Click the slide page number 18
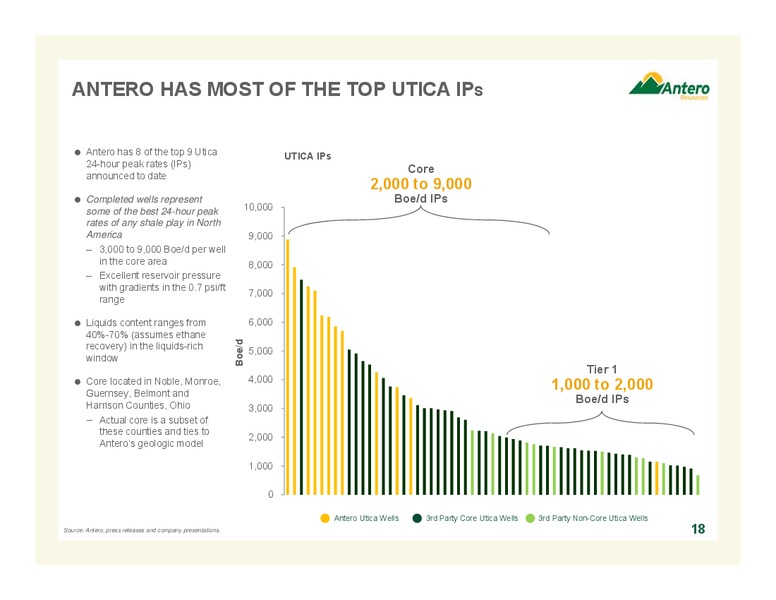The width and height of the screenshot is (776, 600). point(698,529)
